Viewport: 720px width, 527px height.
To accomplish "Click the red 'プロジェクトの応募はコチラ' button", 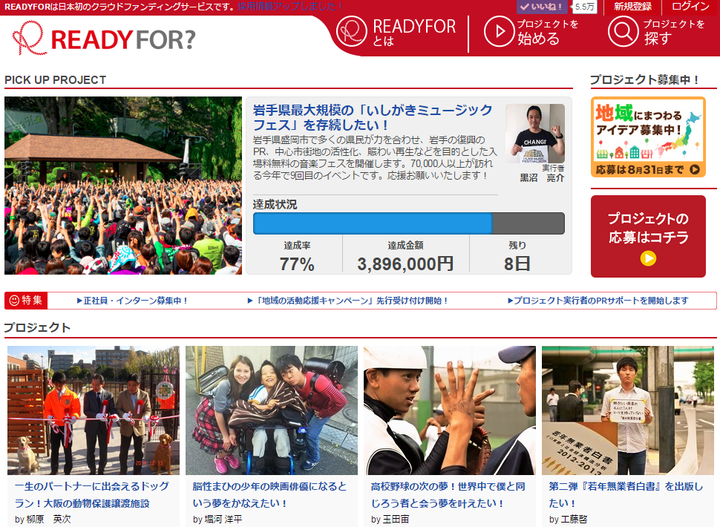I will click(x=648, y=236).
